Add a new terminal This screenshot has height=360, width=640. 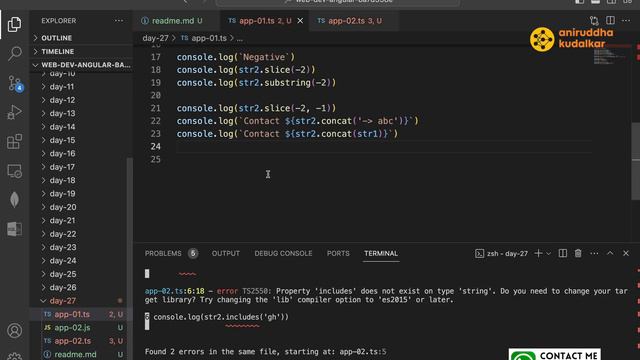pos(538,253)
